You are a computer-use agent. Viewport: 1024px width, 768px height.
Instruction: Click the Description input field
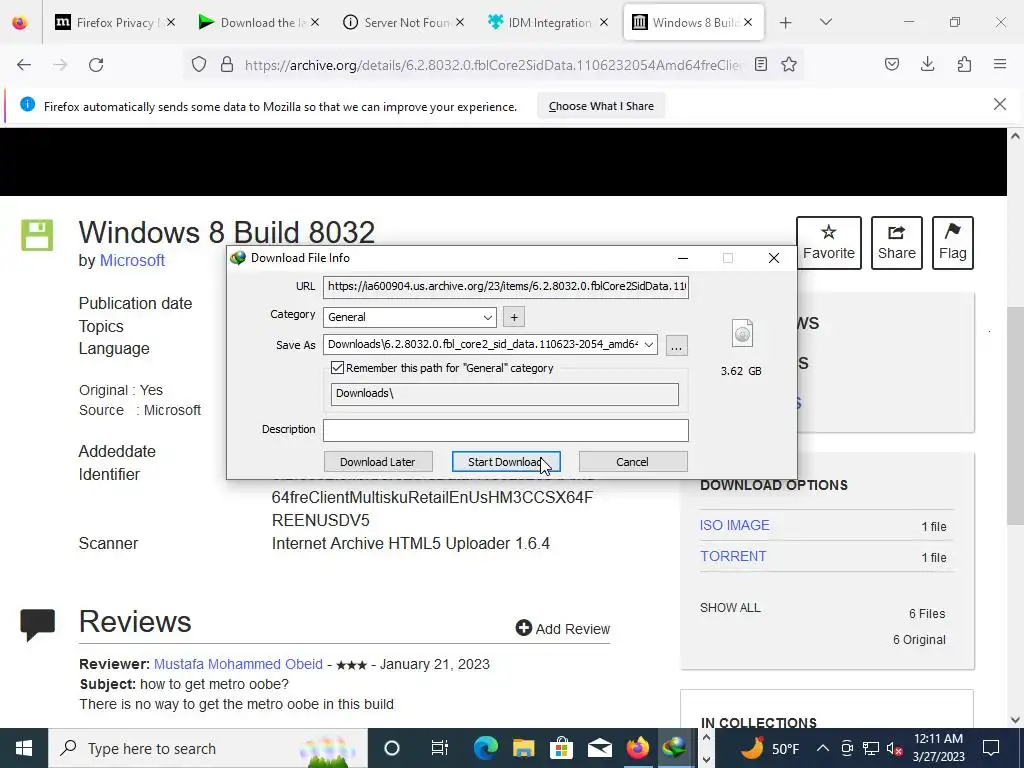[x=505, y=430]
